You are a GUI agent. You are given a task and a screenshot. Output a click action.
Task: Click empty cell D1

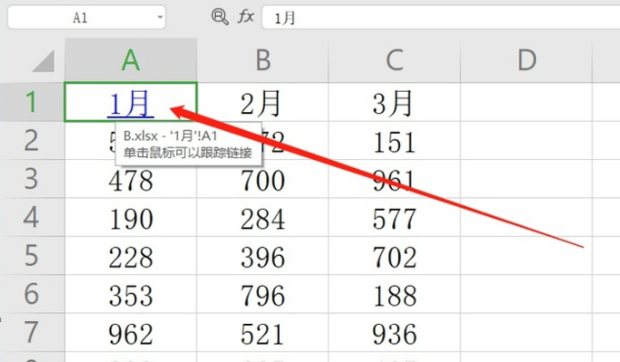[526, 102]
